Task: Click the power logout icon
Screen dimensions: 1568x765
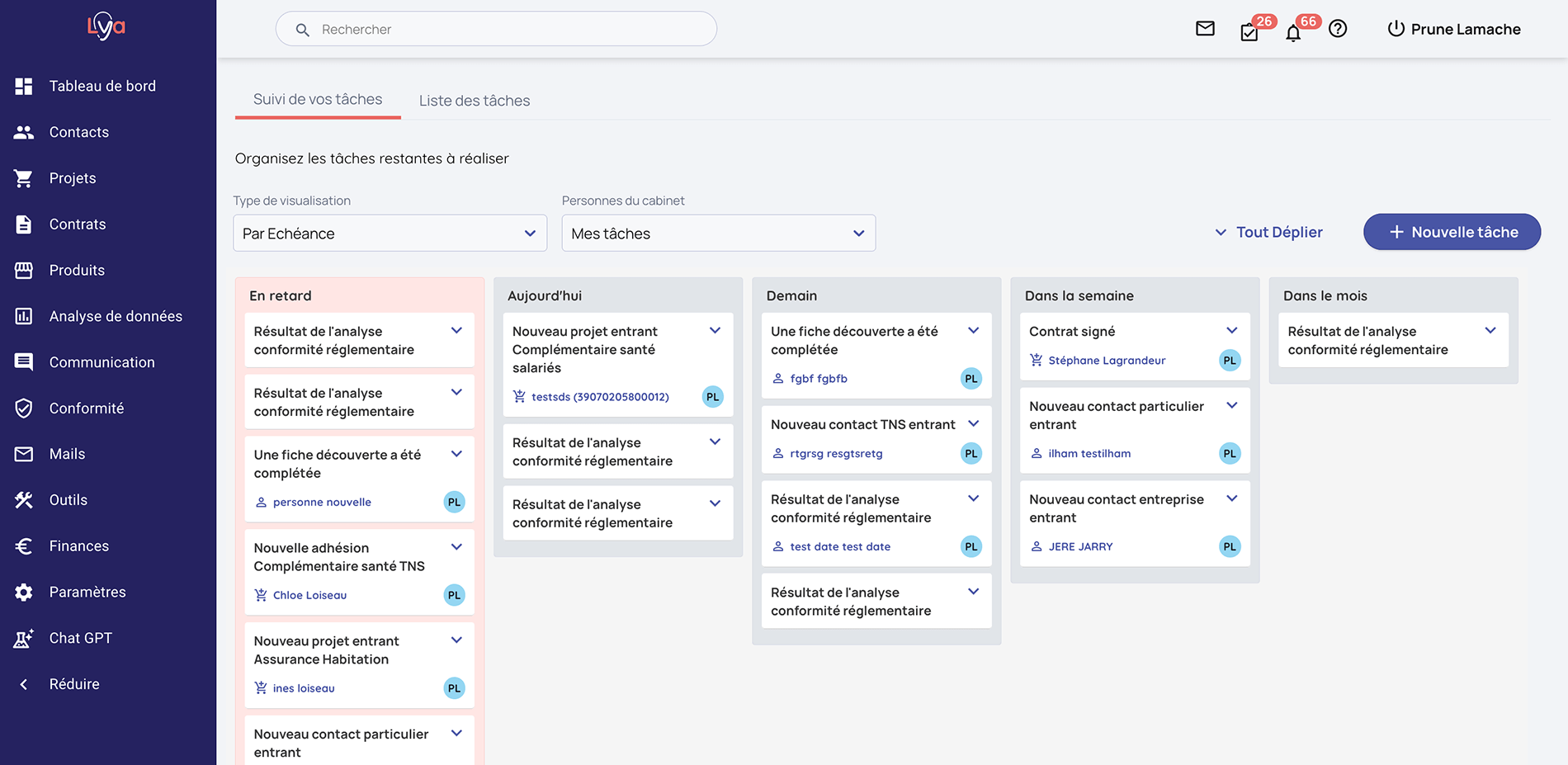Action: [1396, 29]
